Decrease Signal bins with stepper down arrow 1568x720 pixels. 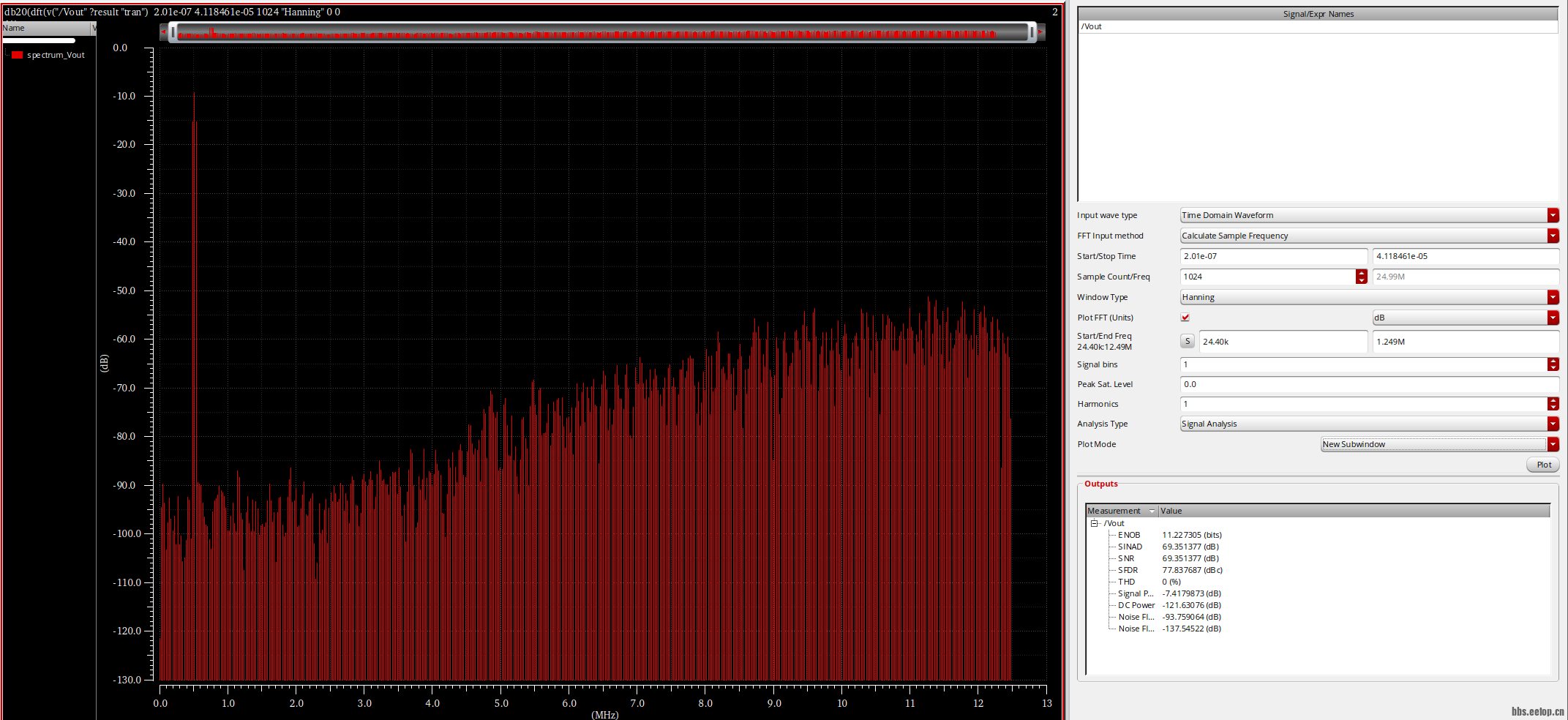pyautogui.click(x=1553, y=368)
